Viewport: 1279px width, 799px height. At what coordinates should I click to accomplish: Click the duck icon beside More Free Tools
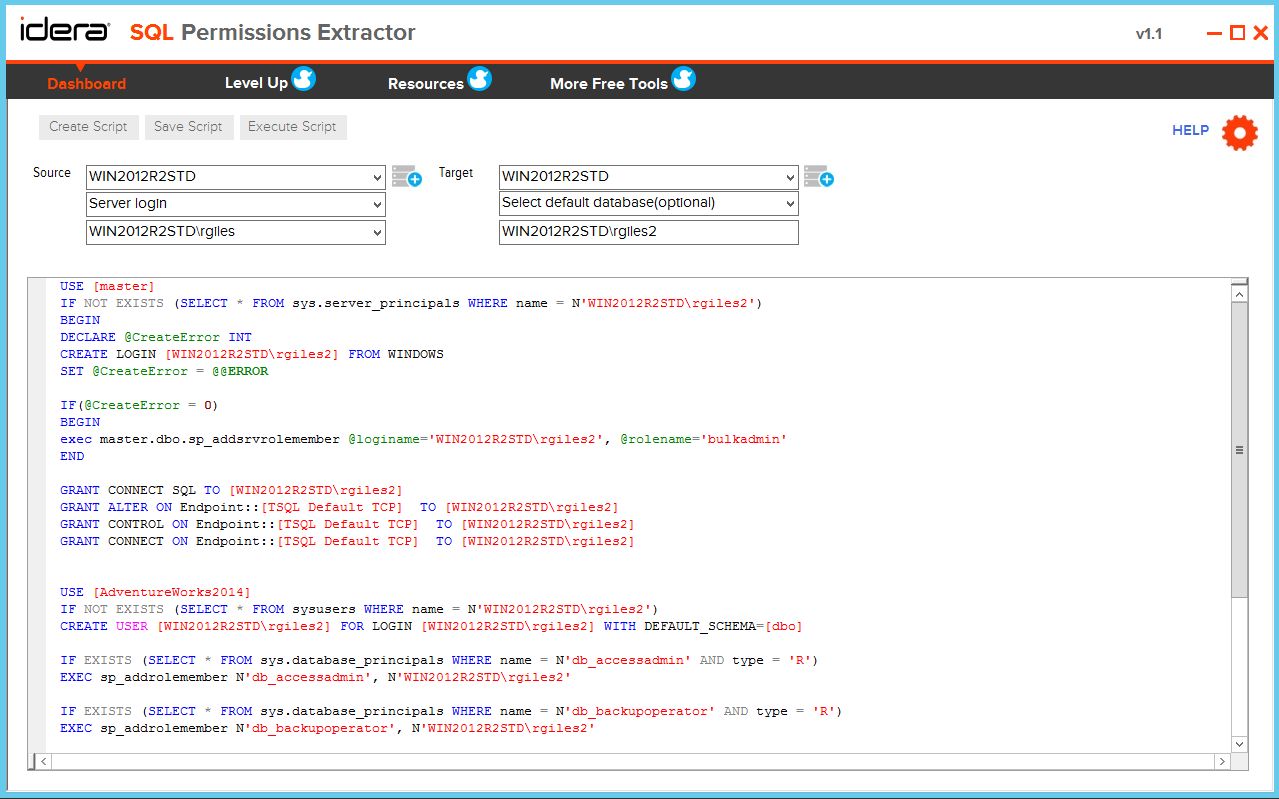[684, 79]
